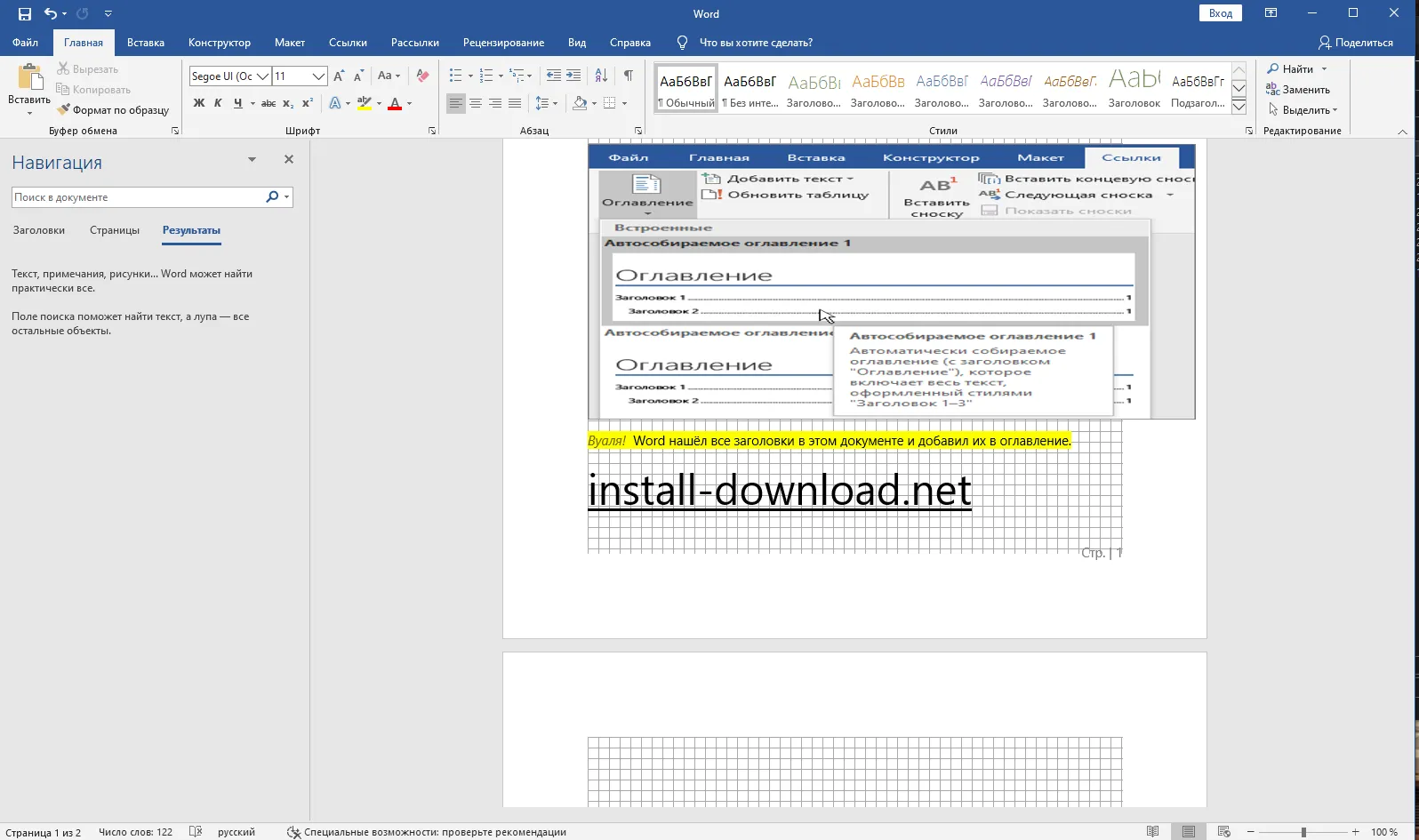Click the install-download.net hyperlink
Image resolution: width=1419 pixels, height=840 pixels.
tap(779, 491)
